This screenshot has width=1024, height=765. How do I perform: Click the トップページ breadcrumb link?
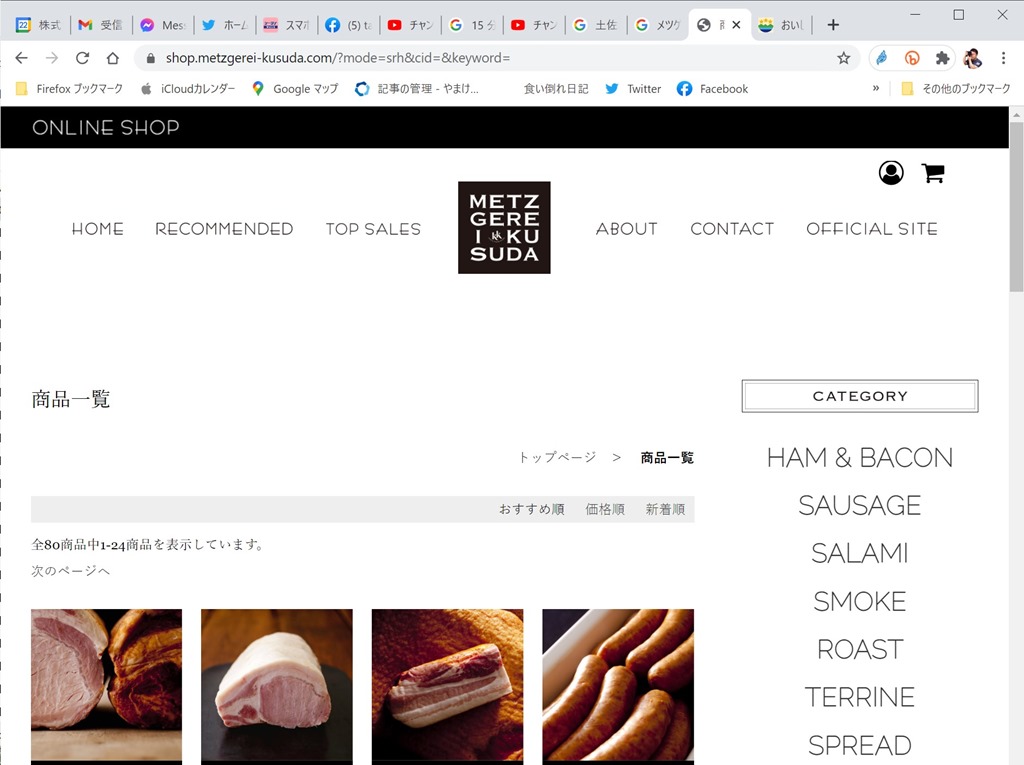558,457
